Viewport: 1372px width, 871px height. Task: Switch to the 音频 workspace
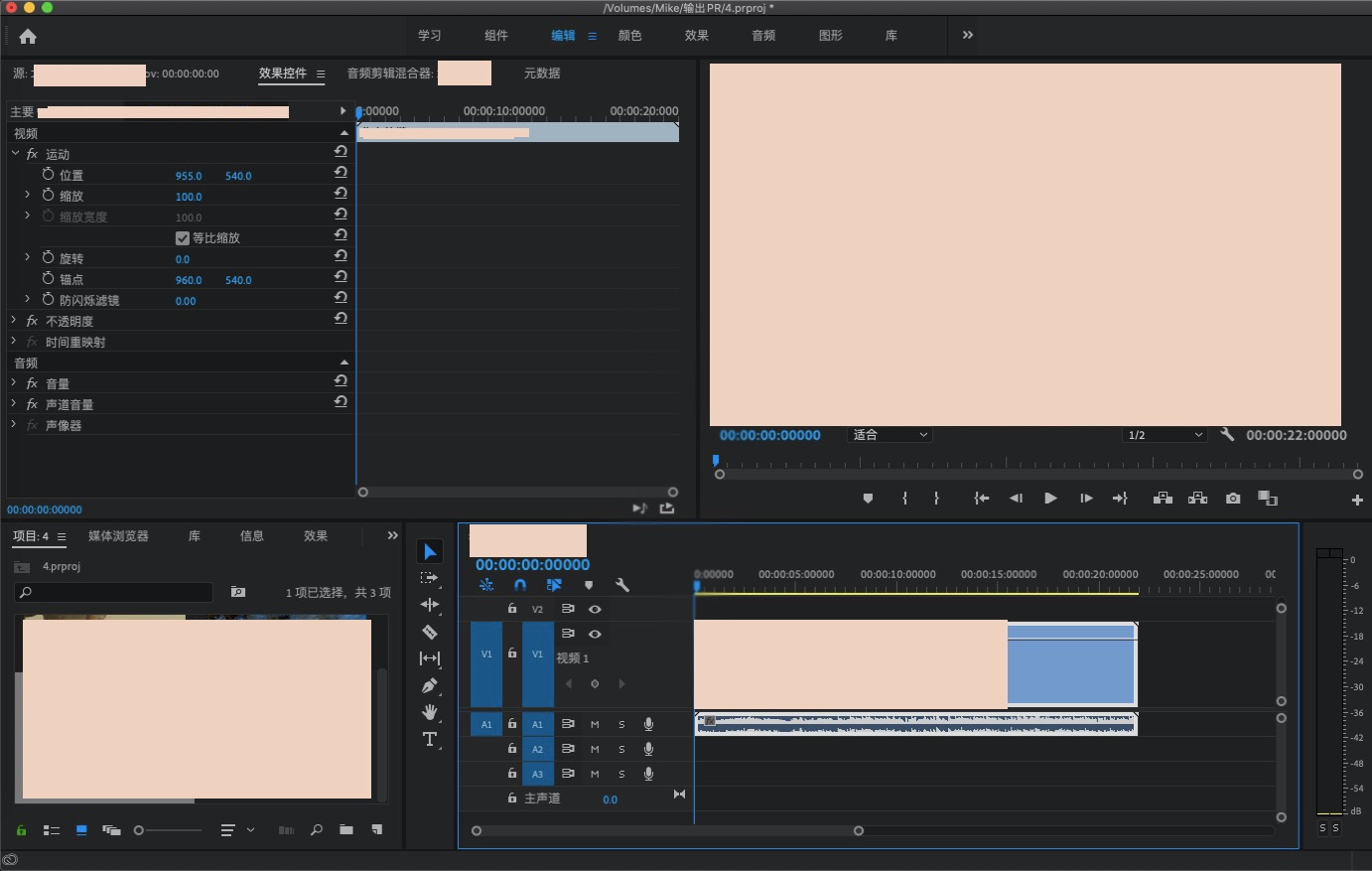pos(763,36)
